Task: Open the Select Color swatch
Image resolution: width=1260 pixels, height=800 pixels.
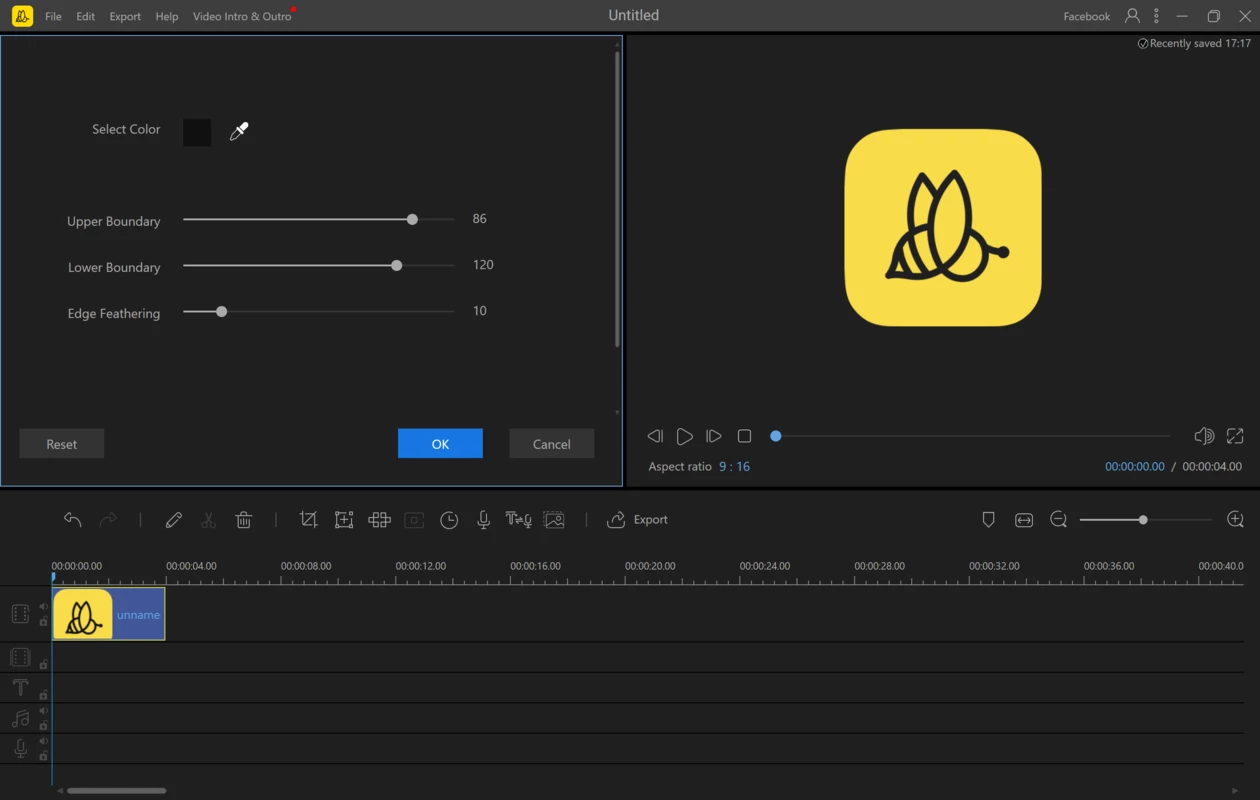Action: [197, 132]
